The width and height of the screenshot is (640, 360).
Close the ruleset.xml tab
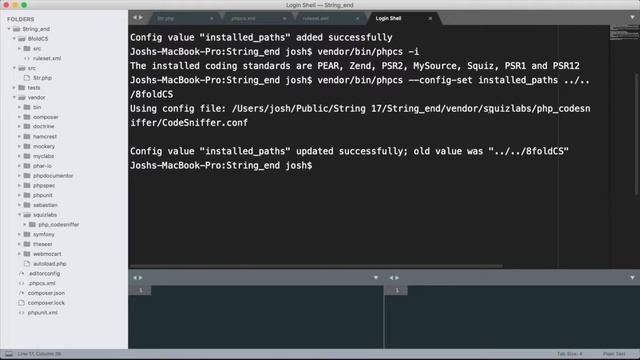(357, 18)
